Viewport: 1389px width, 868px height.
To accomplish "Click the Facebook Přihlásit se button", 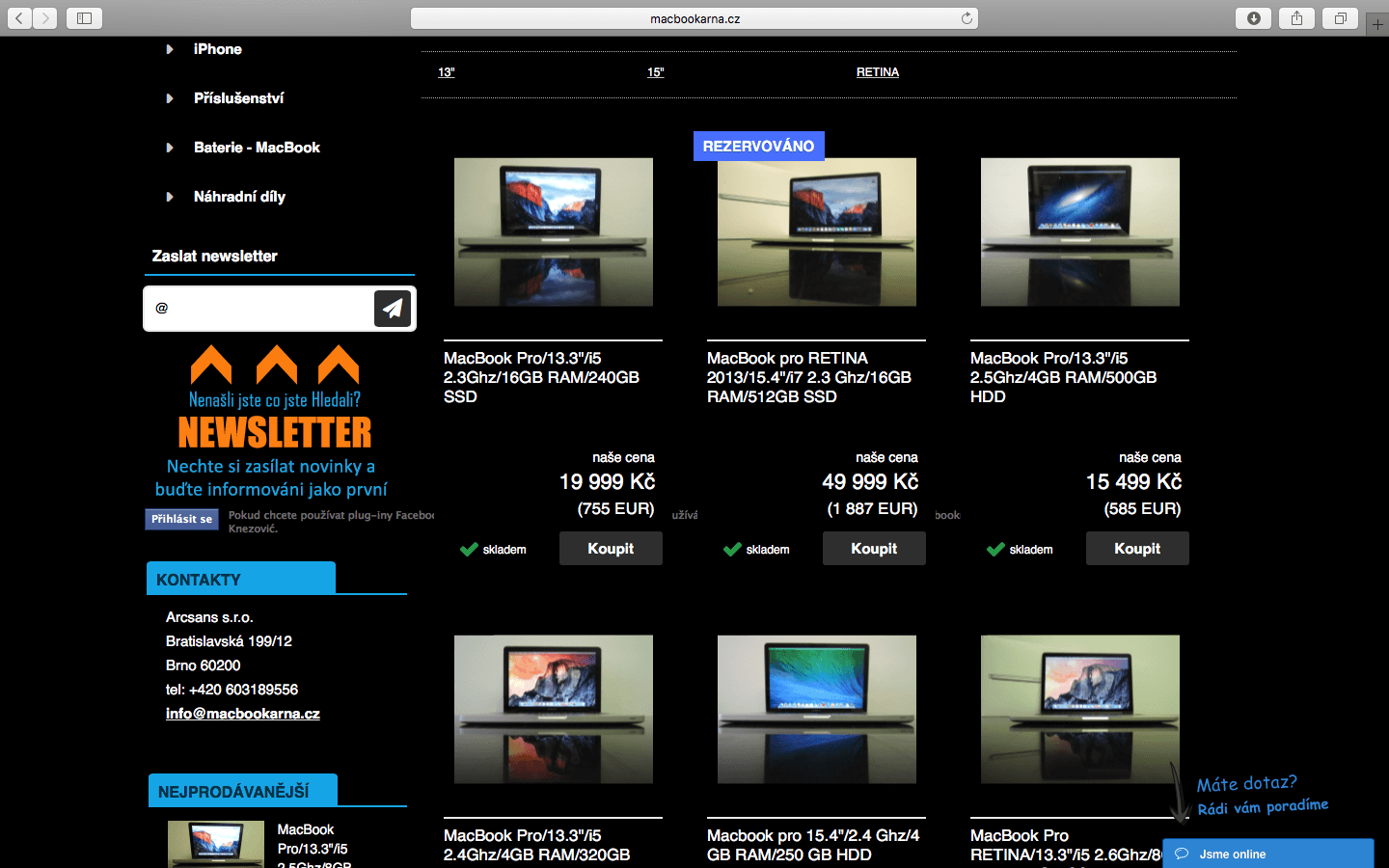I will pos(181,519).
